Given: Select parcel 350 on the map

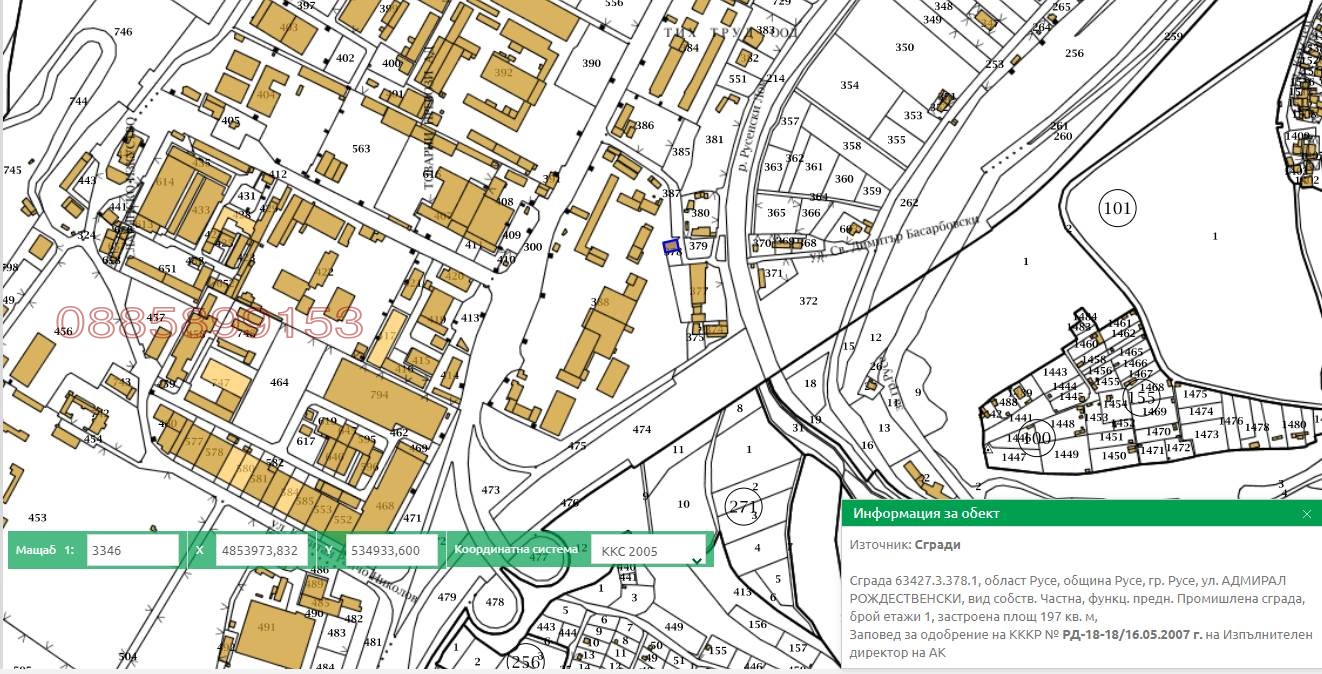Looking at the screenshot, I should click(904, 48).
